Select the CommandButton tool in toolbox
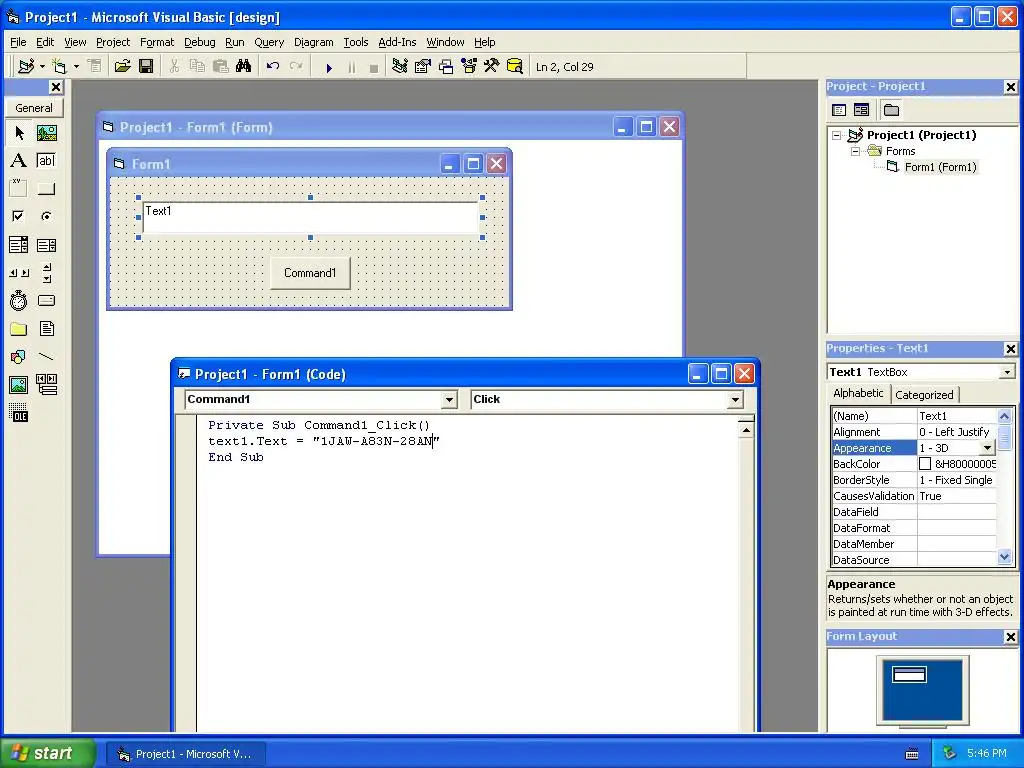The height and width of the screenshot is (768, 1024). (46, 189)
